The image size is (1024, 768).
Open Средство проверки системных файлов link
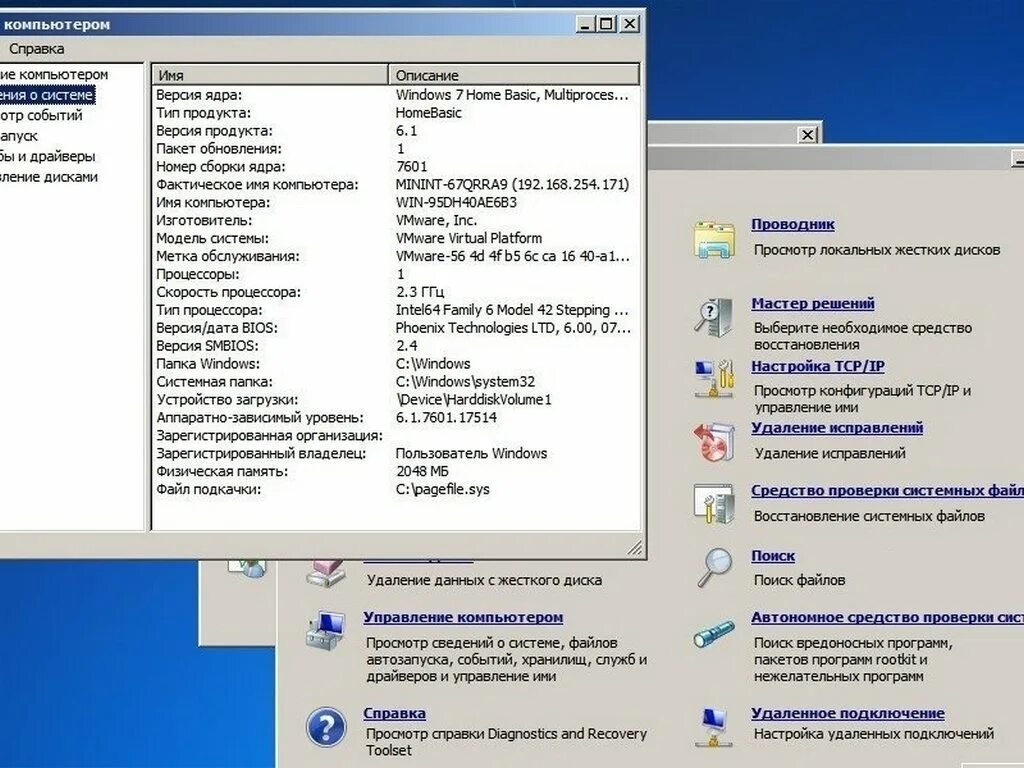pyautogui.click(x=888, y=490)
